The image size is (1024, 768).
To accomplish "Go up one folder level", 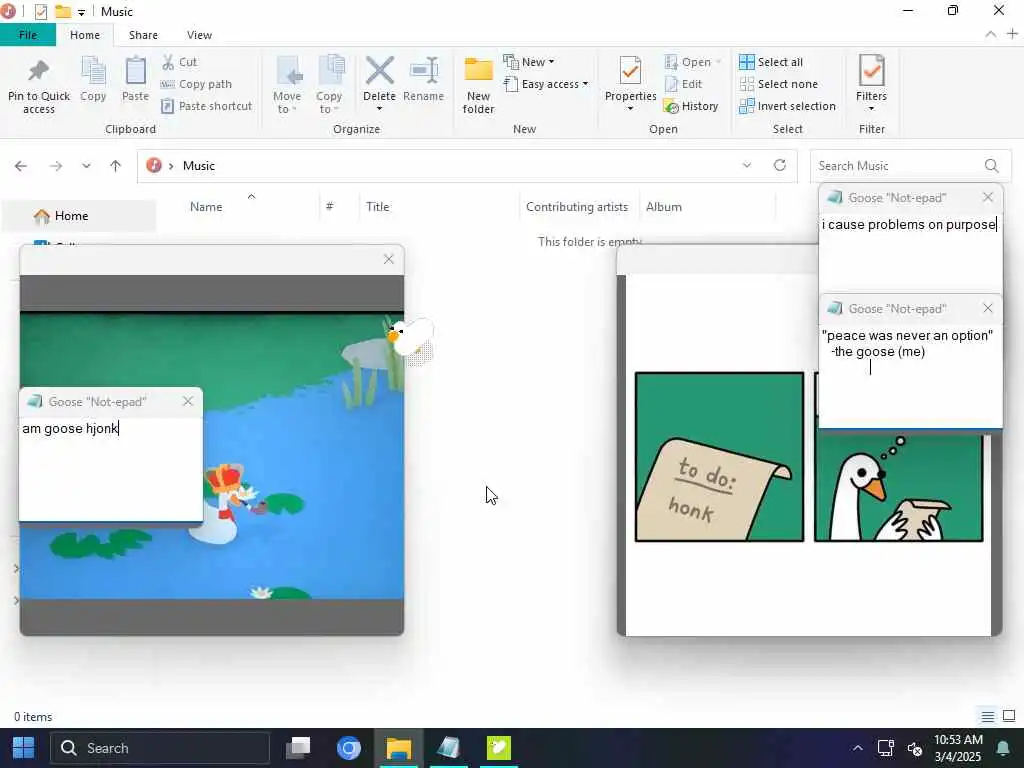I will pos(116,166).
